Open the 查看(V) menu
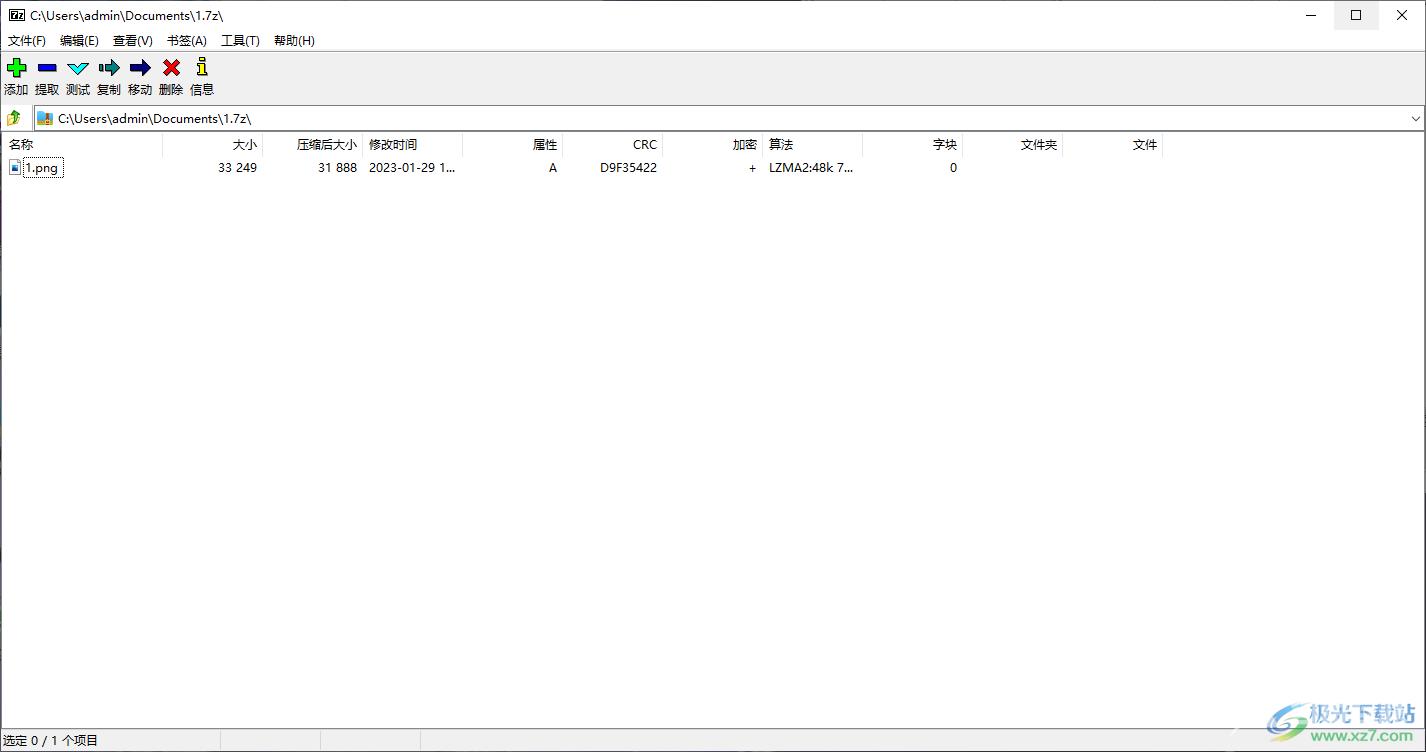The width and height of the screenshot is (1426, 752). (x=132, y=41)
